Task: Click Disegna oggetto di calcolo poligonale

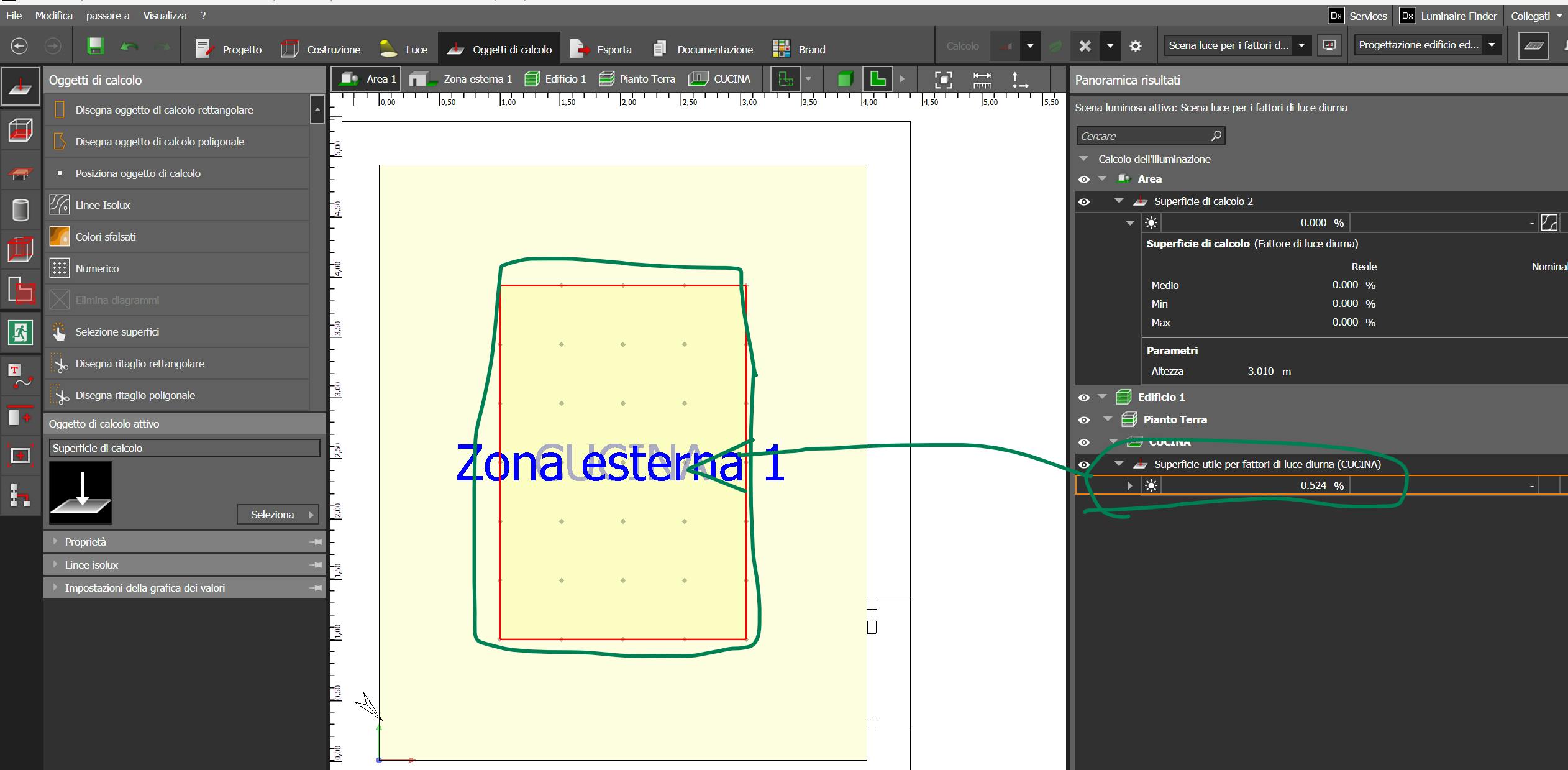Action: coord(160,142)
